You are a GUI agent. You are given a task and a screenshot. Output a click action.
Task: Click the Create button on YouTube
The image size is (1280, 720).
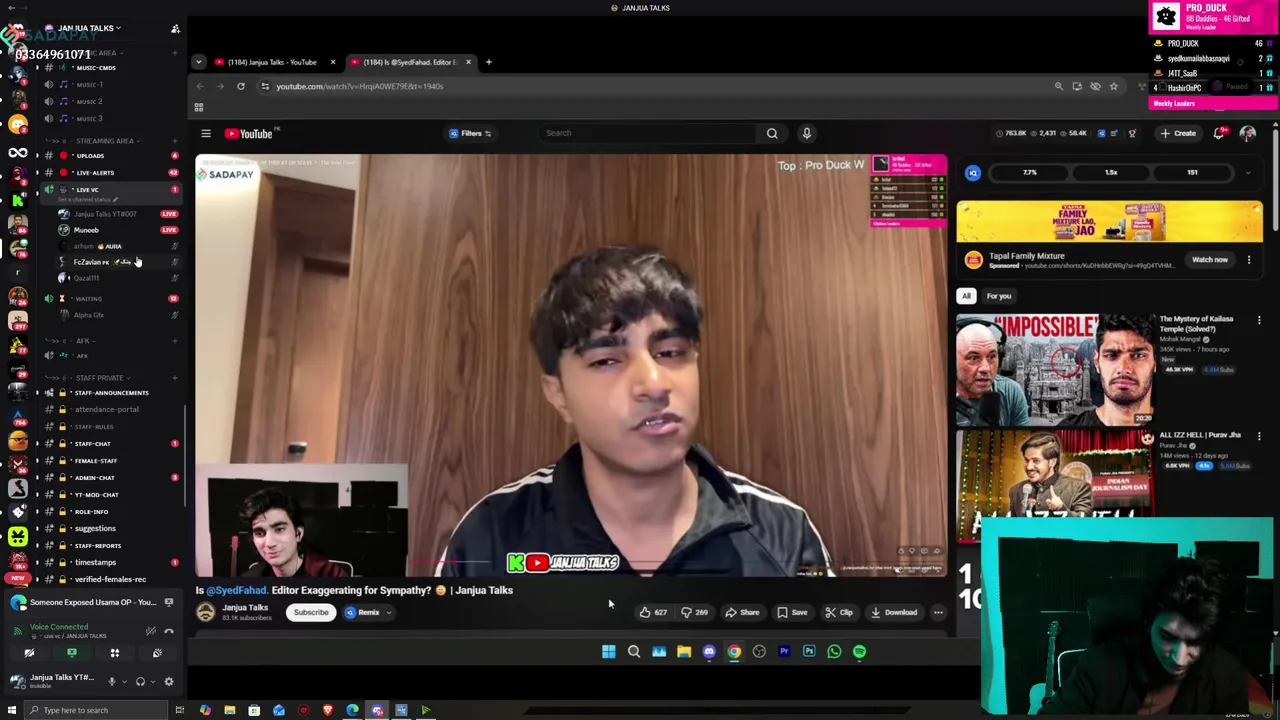(1178, 133)
